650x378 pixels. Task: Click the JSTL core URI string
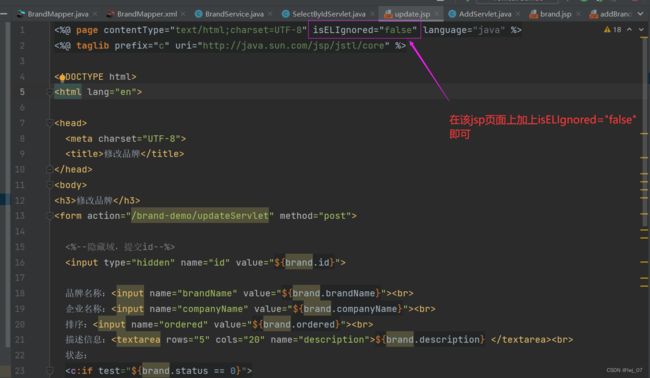coord(293,46)
